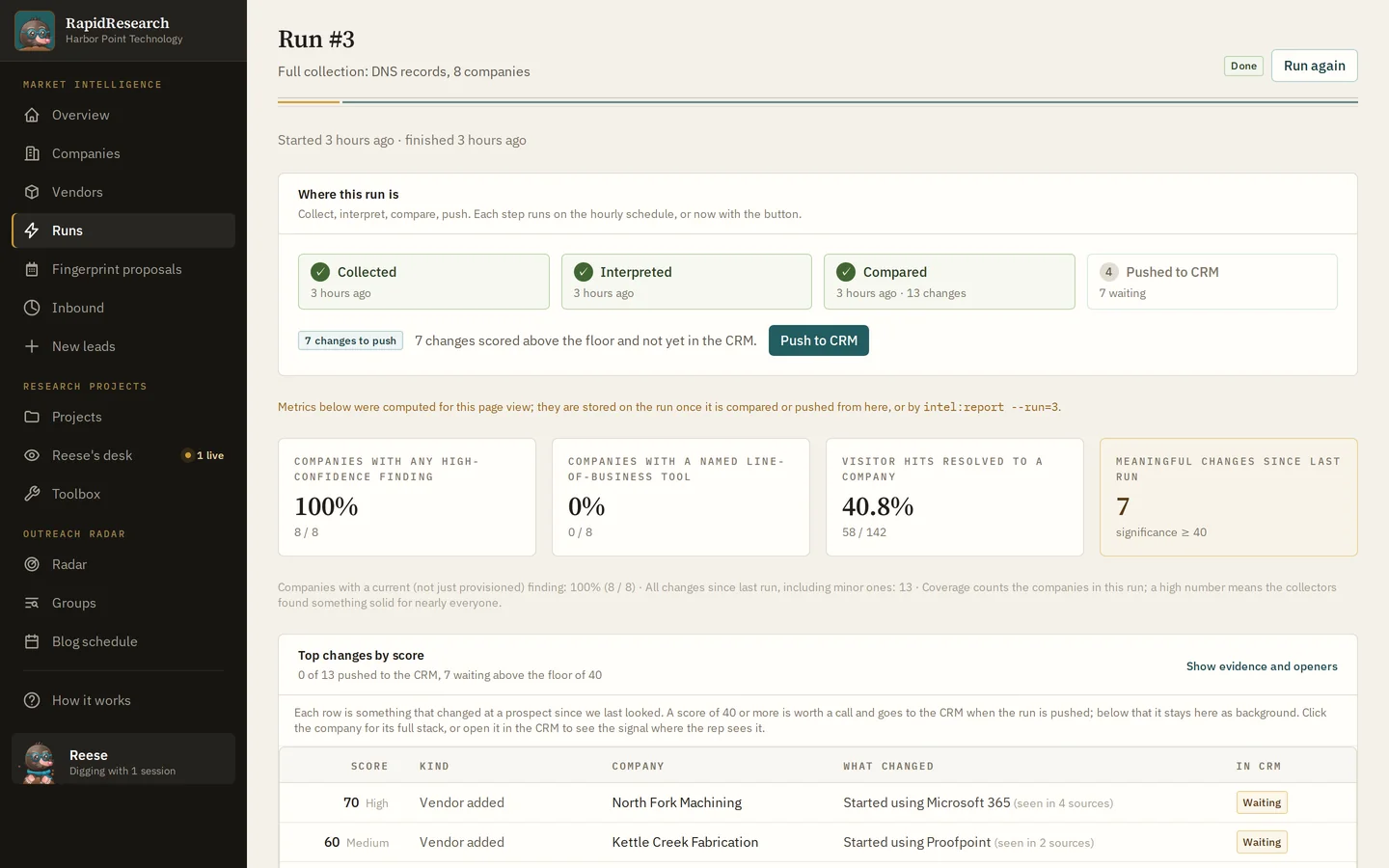
Task: Click the step 4 number badge
Action: (x=1109, y=272)
